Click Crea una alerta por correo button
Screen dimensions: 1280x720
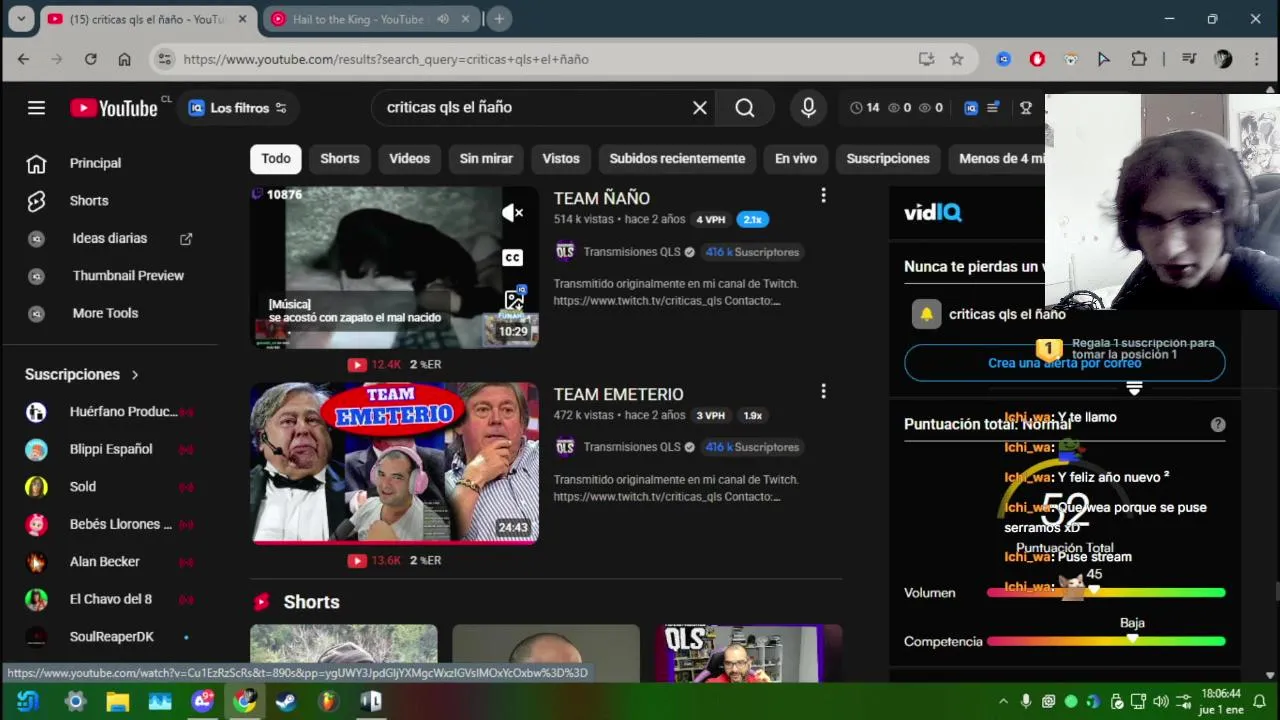click(1064, 363)
